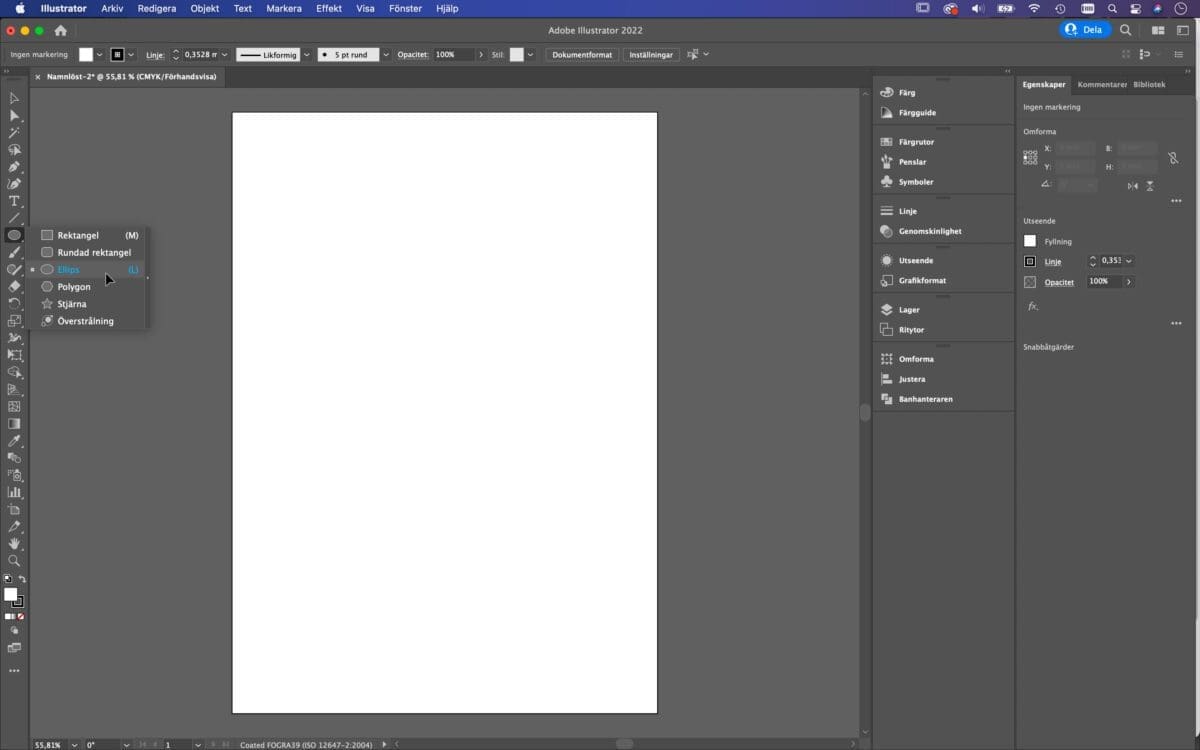Click the Opacitet link in Utseende
This screenshot has height=750, width=1200.
[1059, 282]
